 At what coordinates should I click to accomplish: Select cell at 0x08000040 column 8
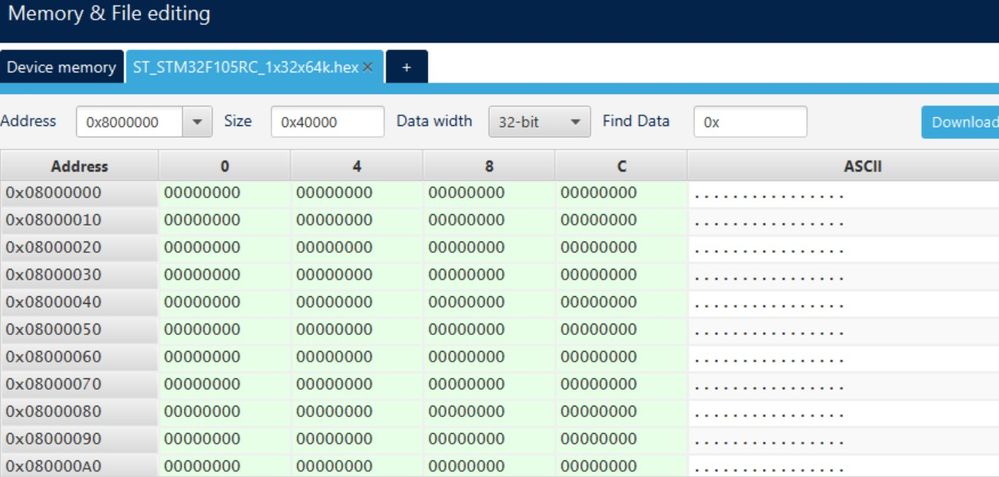489,303
